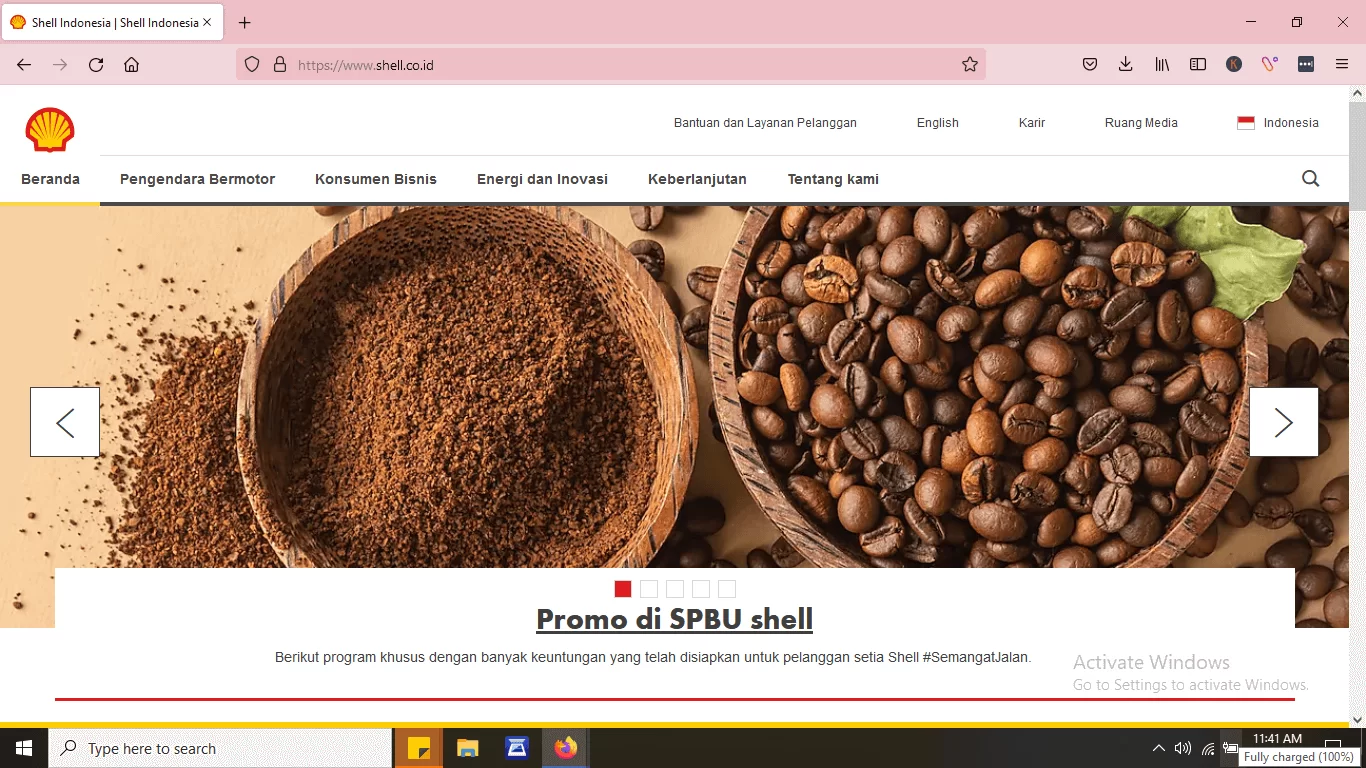Select the third carousel slide indicator
The image size is (1366, 768).
point(675,589)
